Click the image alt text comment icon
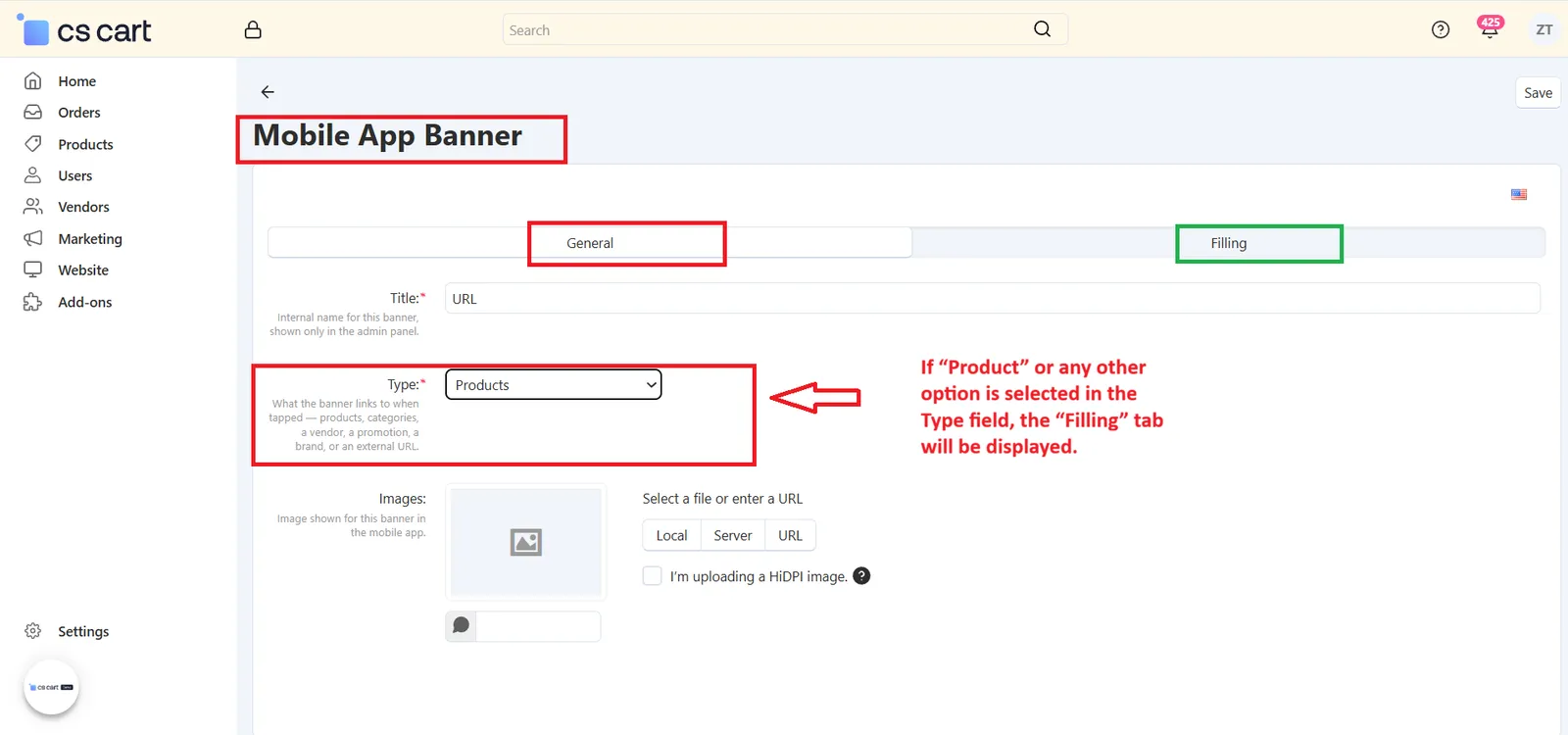The width and height of the screenshot is (1568, 735). (461, 625)
